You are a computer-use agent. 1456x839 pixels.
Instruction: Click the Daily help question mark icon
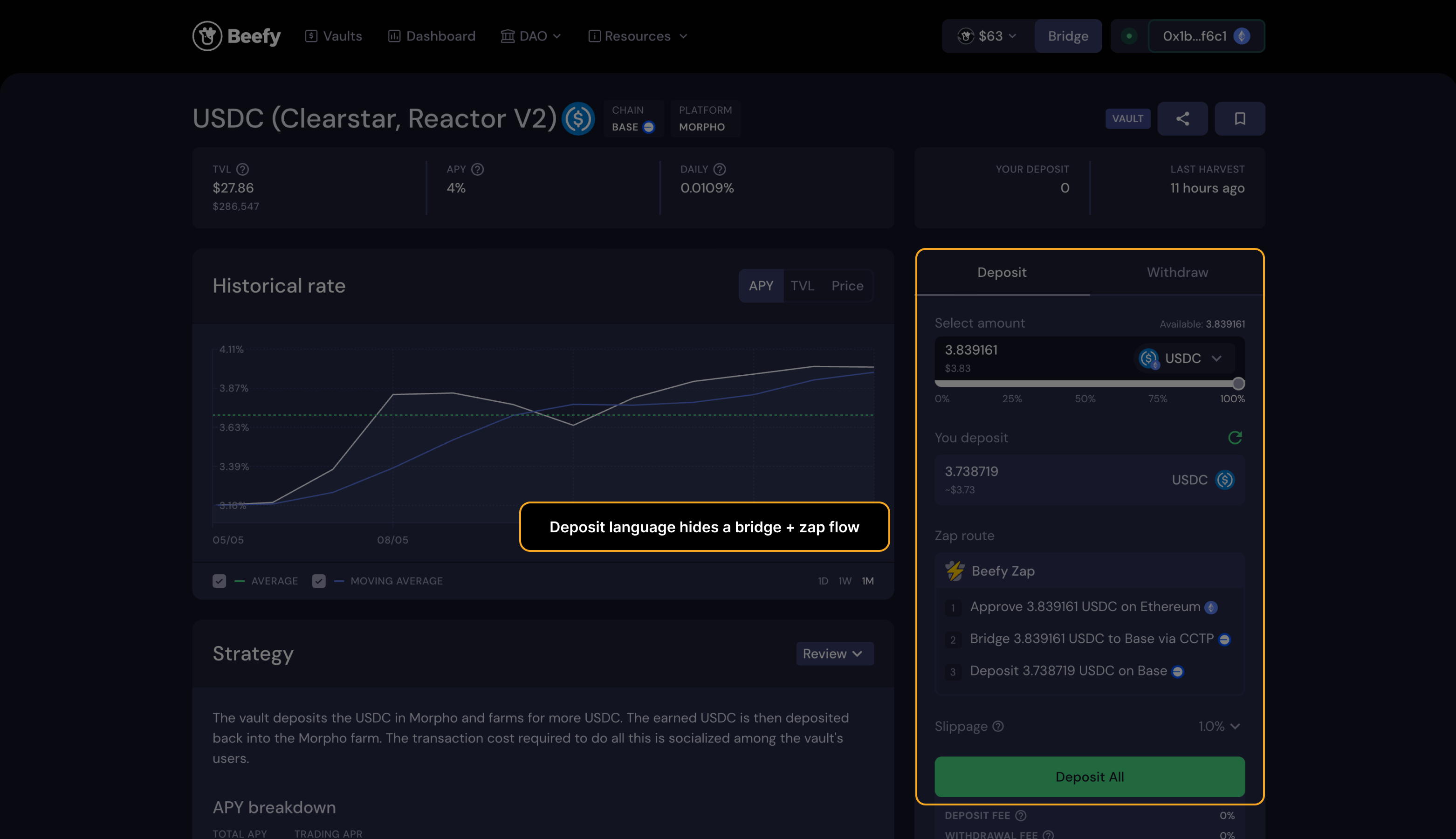(719, 169)
